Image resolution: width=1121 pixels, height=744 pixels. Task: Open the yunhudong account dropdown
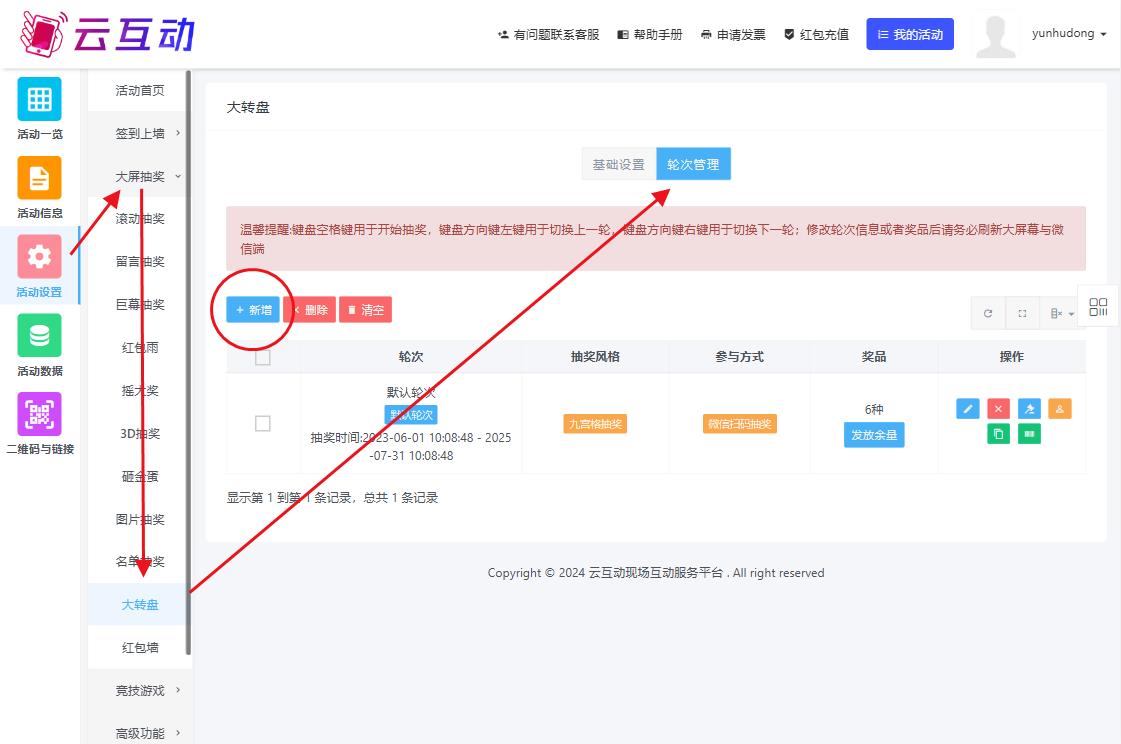[1069, 34]
